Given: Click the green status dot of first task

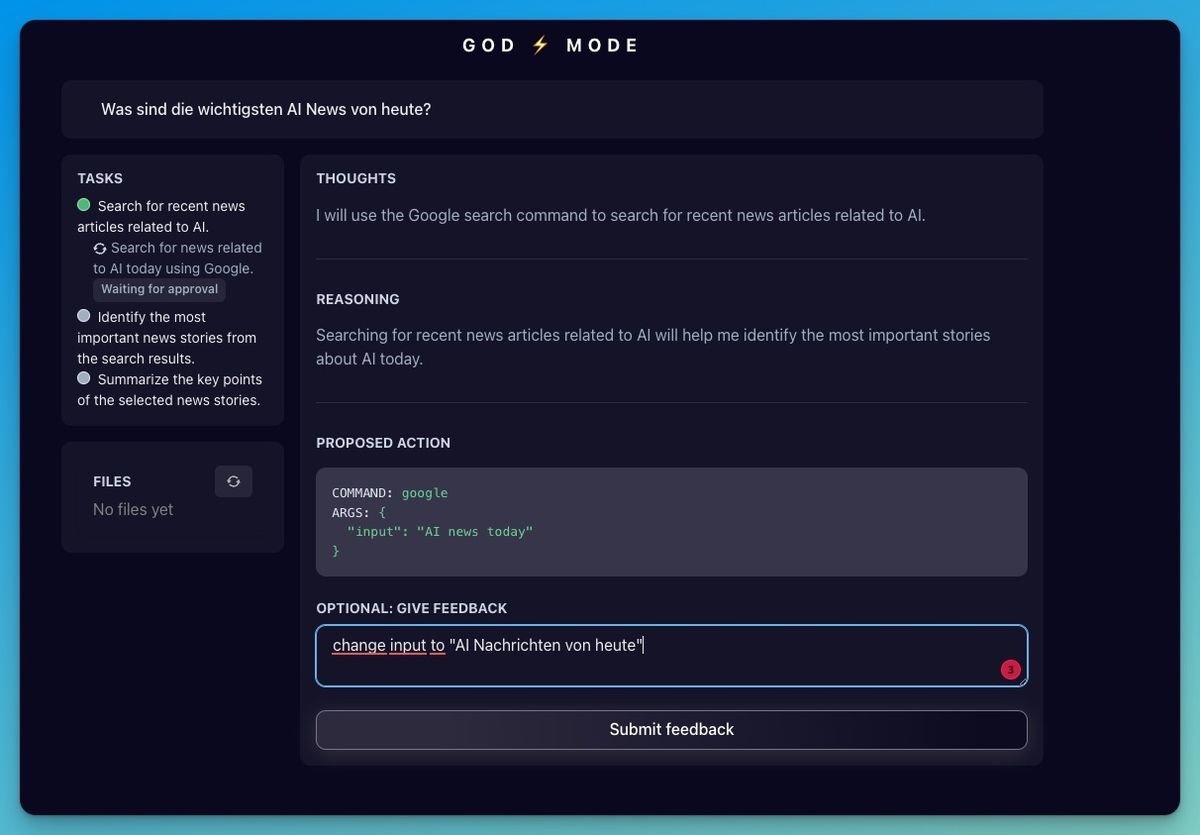Looking at the screenshot, I should 84,205.
